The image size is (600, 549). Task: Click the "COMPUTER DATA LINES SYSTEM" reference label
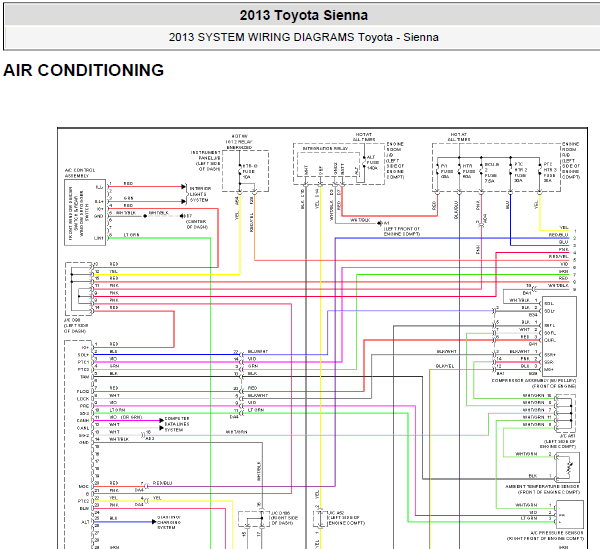177,424
